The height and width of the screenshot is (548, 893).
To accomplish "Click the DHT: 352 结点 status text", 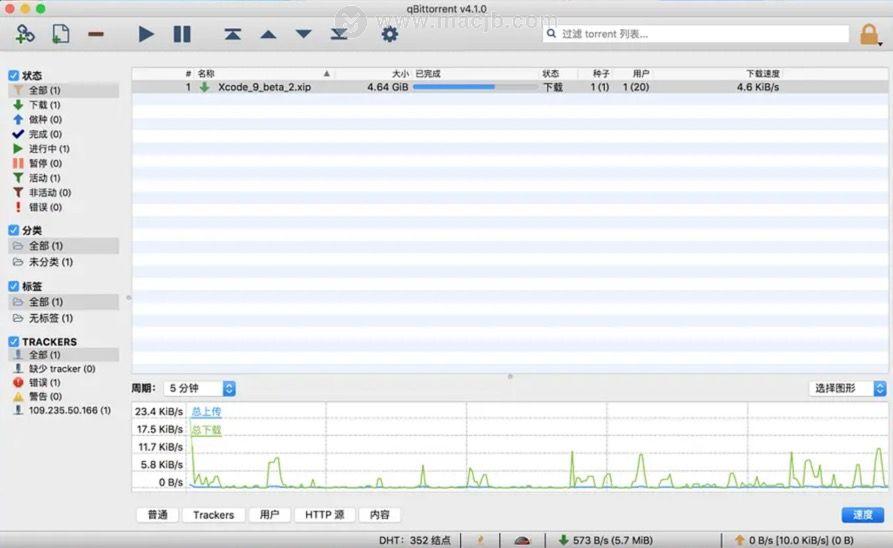I will tap(415, 540).
